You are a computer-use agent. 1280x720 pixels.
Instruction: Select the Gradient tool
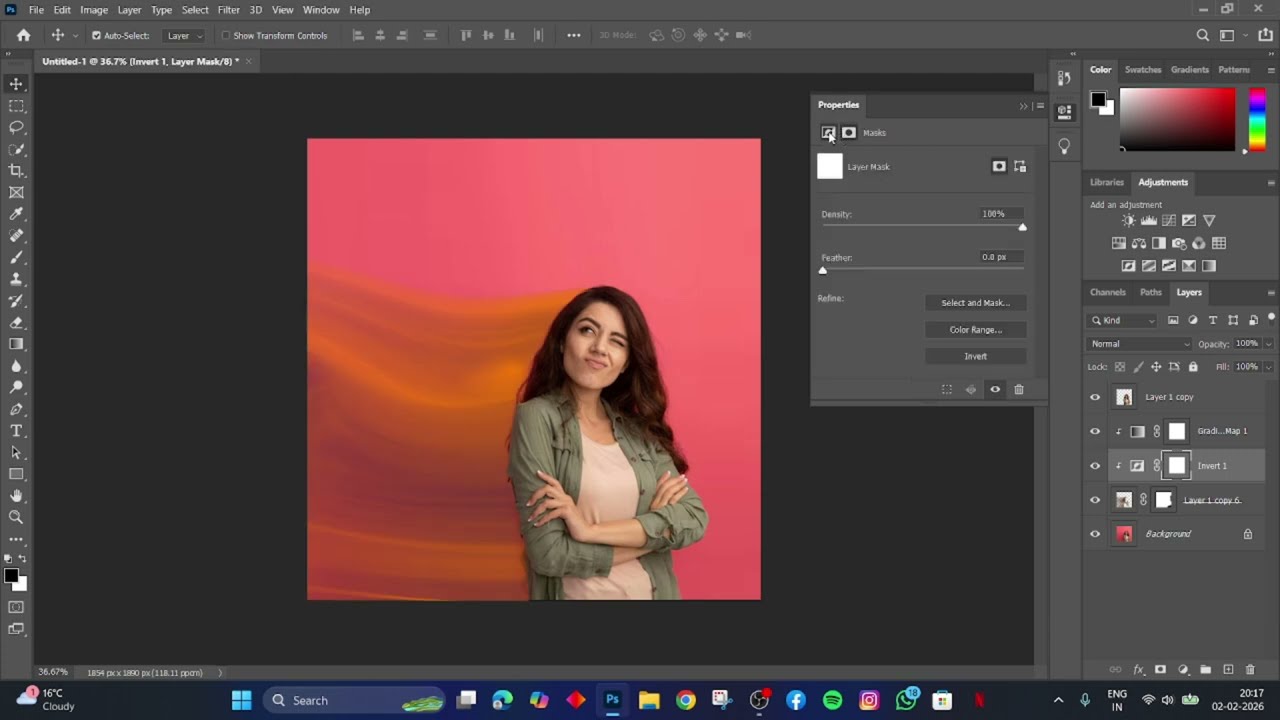tap(16, 344)
